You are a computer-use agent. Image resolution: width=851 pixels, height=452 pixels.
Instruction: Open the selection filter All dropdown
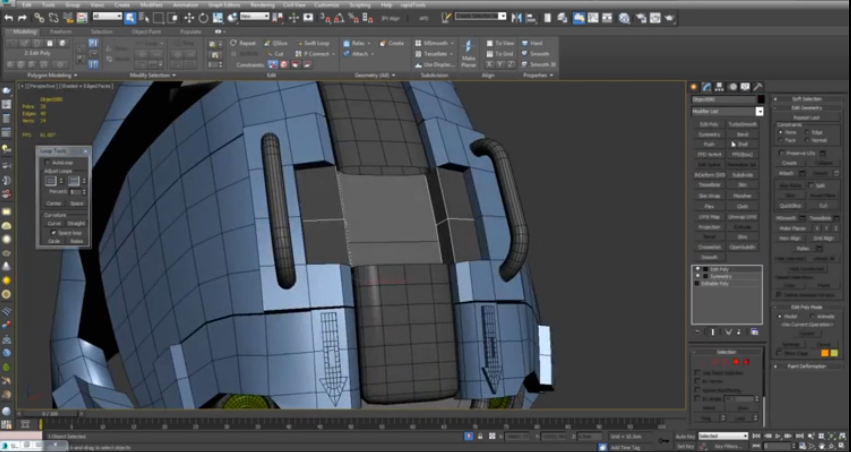point(107,17)
